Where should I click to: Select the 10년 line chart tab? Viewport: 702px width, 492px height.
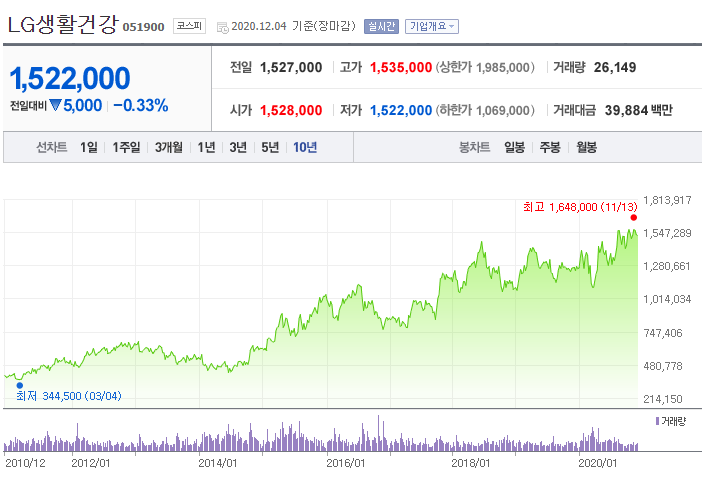point(305,147)
